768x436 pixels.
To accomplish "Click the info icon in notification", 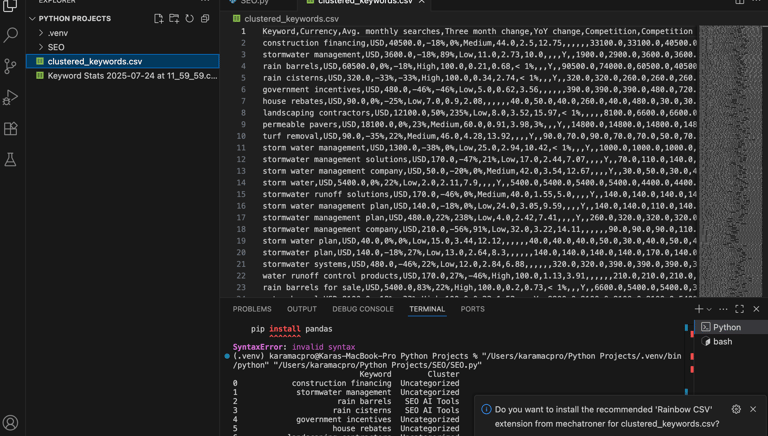I will [486, 409].
